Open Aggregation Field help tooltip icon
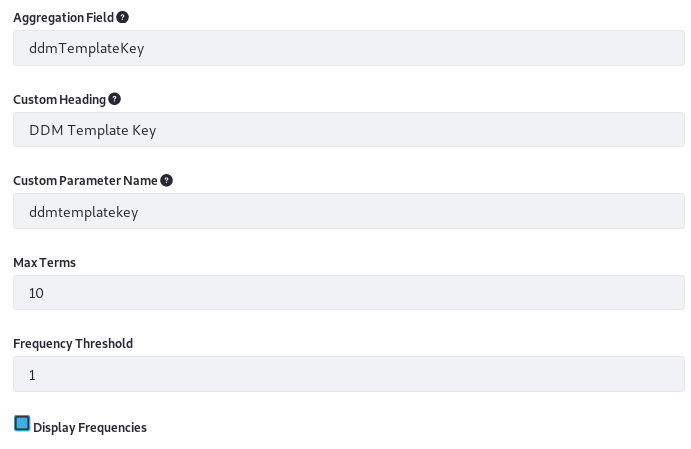This screenshot has width=691, height=449. pyautogui.click(x=123, y=17)
